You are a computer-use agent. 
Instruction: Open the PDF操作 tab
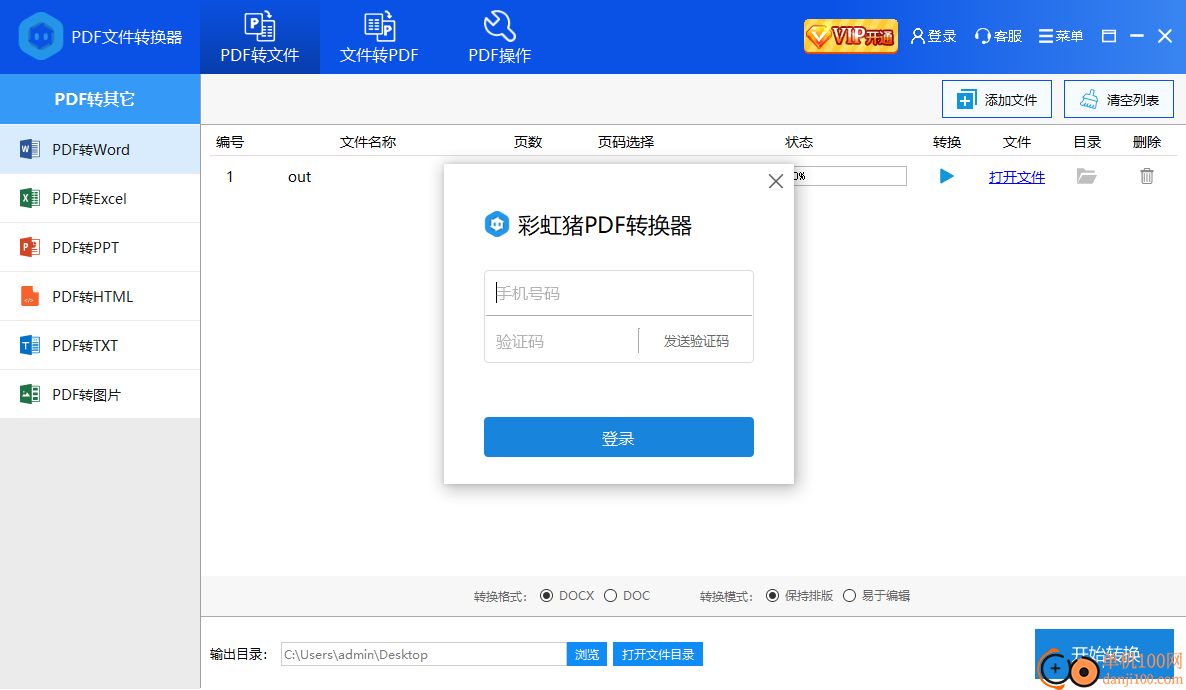tap(499, 37)
